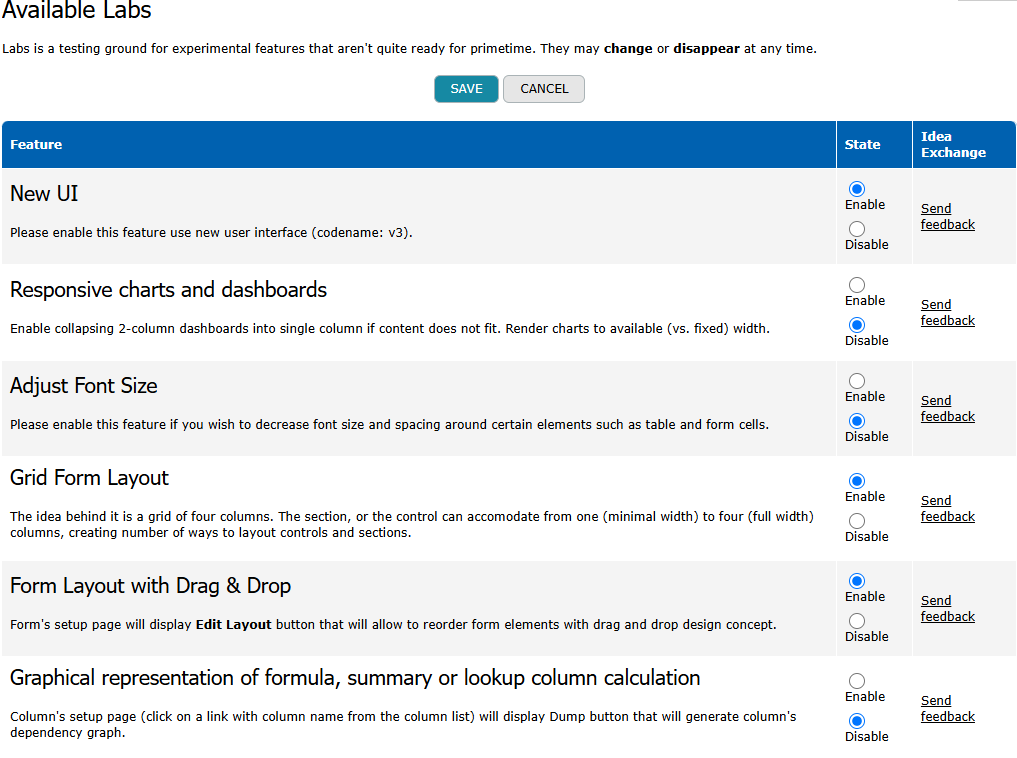Screen dimensions: 1017x758
Task: Send feedback for Adjust Font Size
Action: click(948, 409)
